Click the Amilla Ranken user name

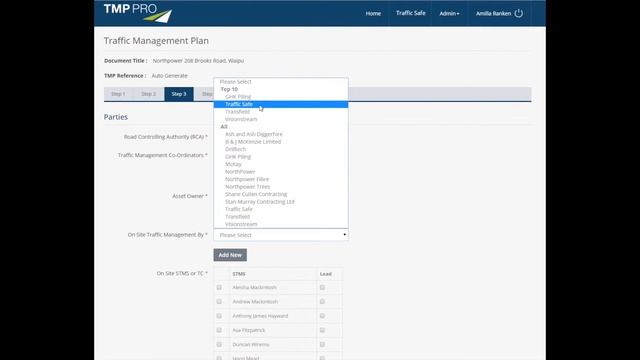click(x=493, y=13)
